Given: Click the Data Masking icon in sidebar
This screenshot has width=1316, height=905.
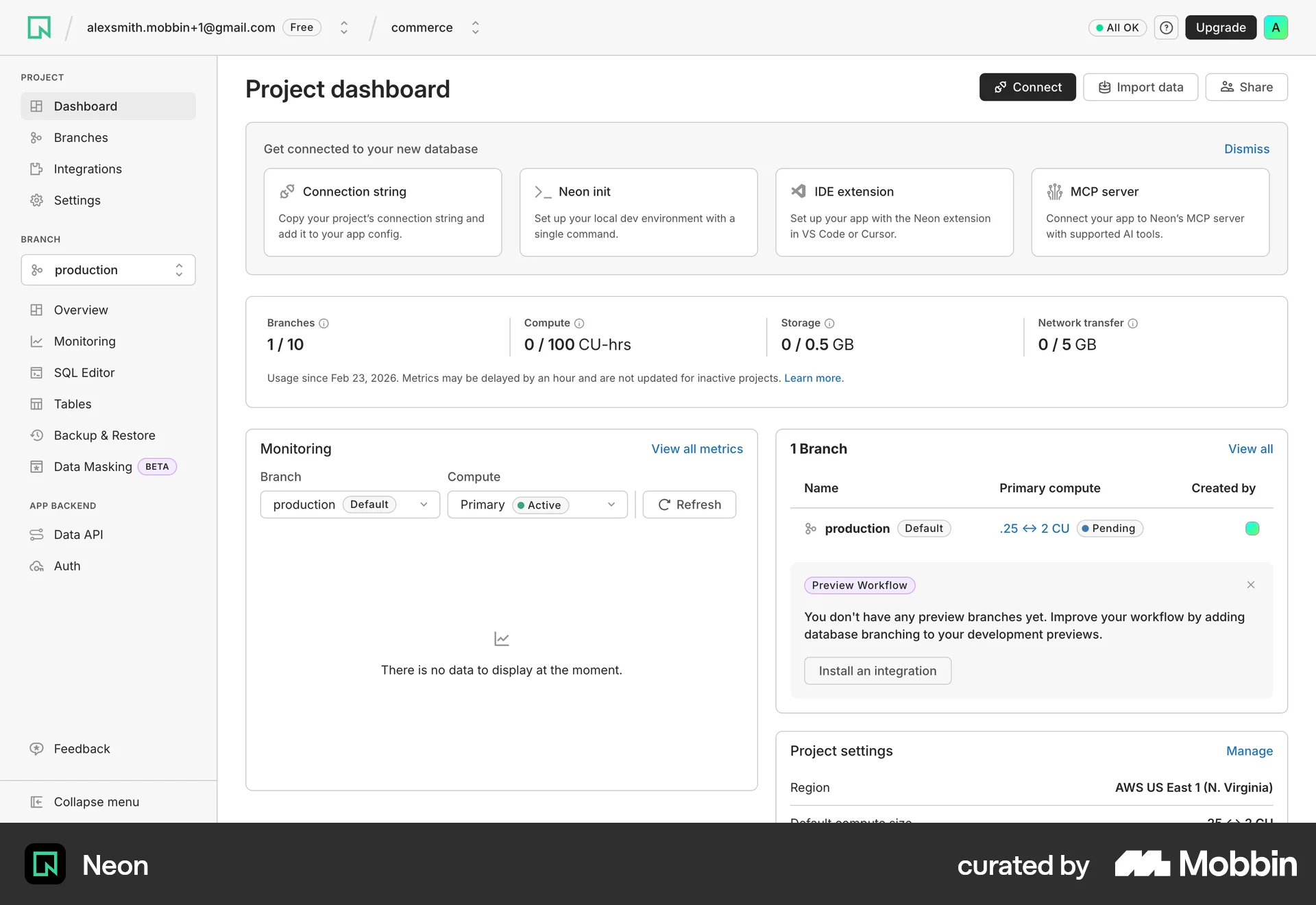Looking at the screenshot, I should 36,467.
